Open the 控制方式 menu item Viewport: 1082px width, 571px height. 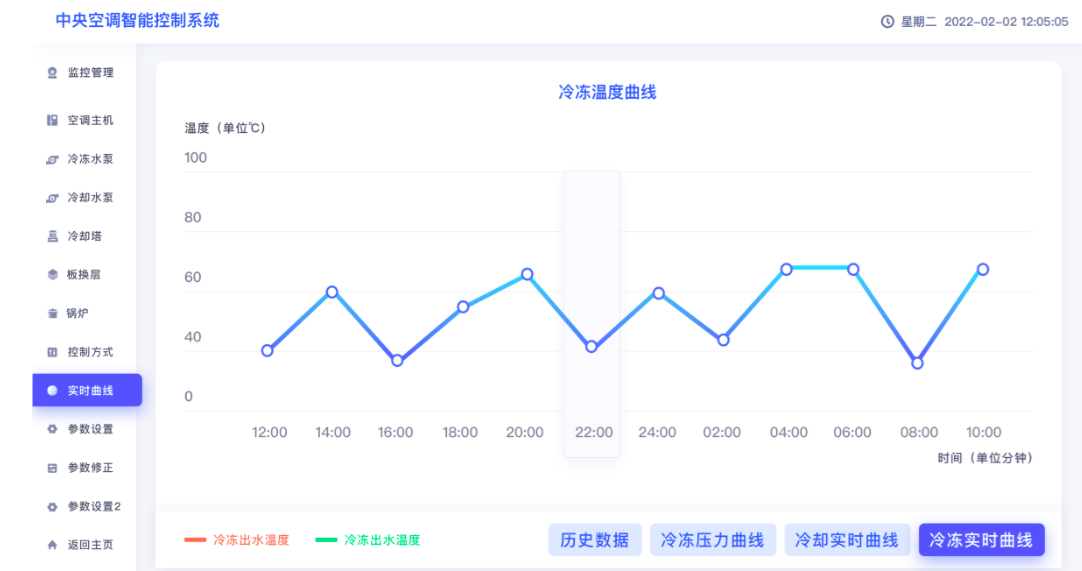pos(89,352)
